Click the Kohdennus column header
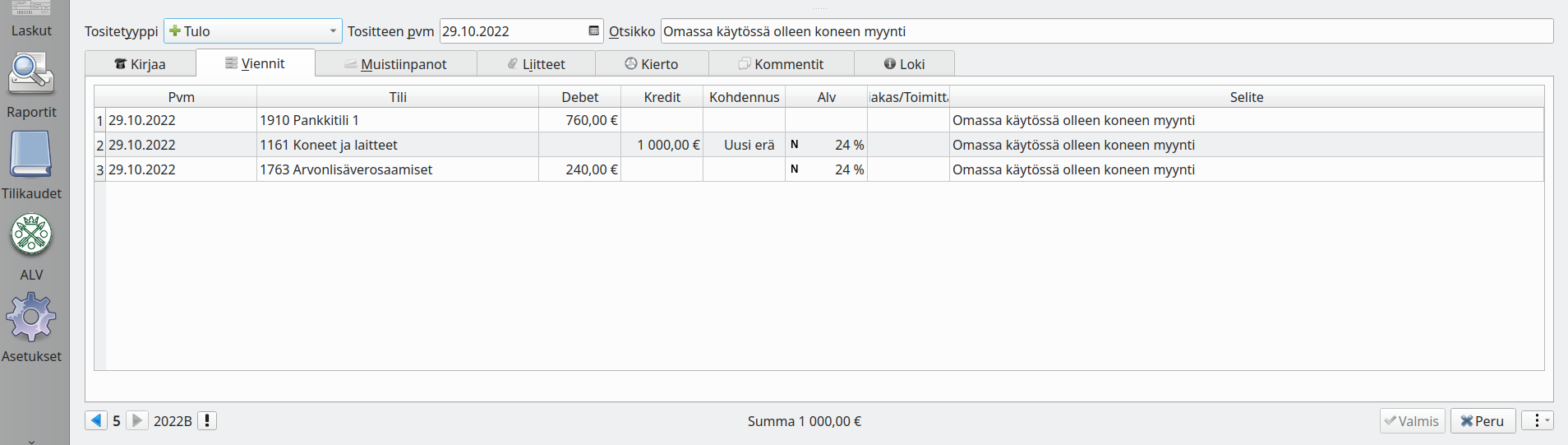 pos(745,97)
